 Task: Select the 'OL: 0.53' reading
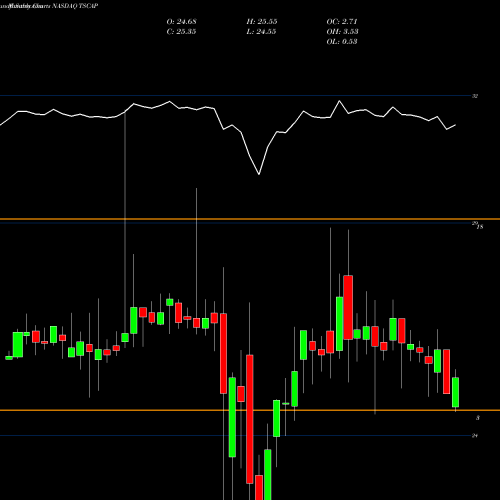[x=342, y=42]
